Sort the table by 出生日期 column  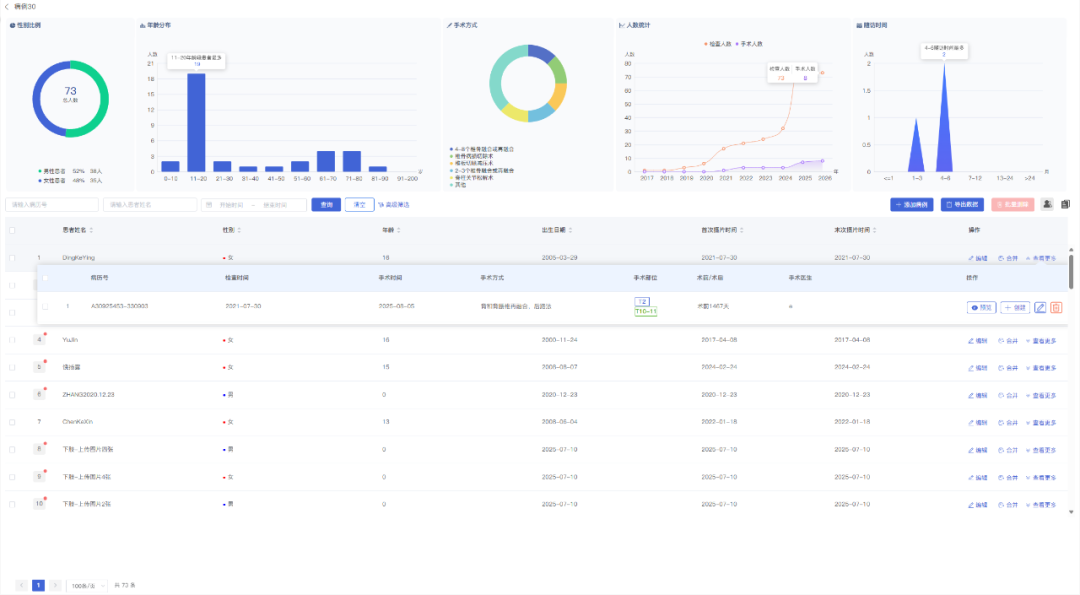570,230
